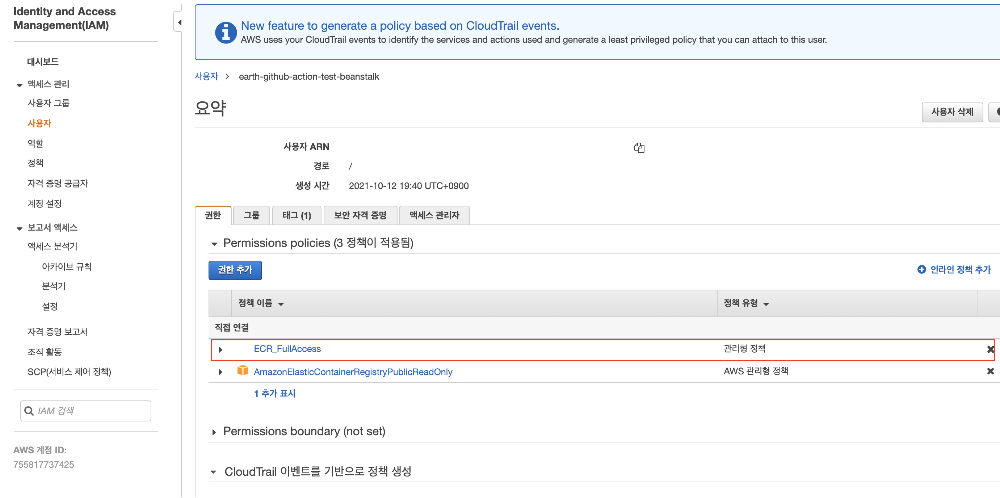The height and width of the screenshot is (498, 1000).
Task: Click info icon in CloudTrail banner
Action: click(226, 33)
